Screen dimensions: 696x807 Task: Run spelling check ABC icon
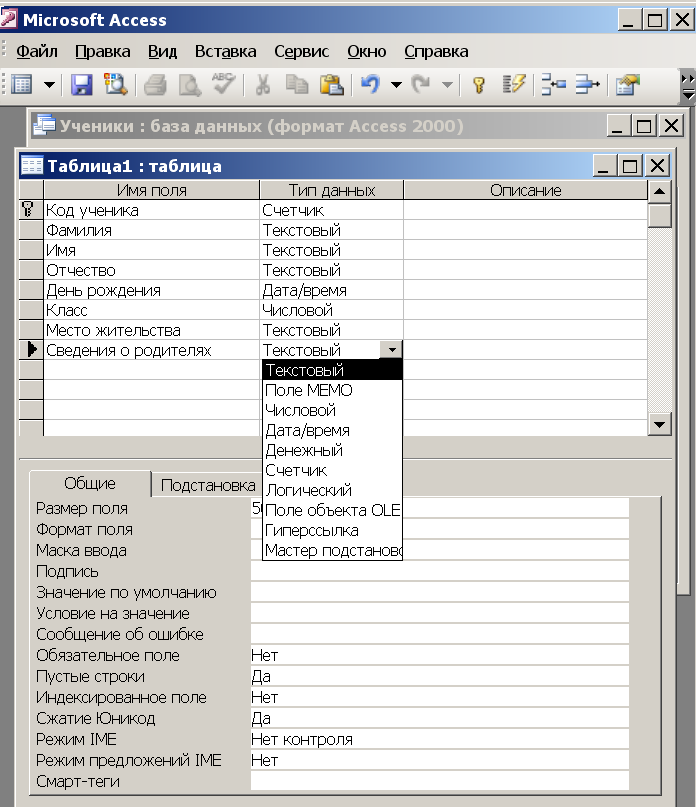point(223,84)
